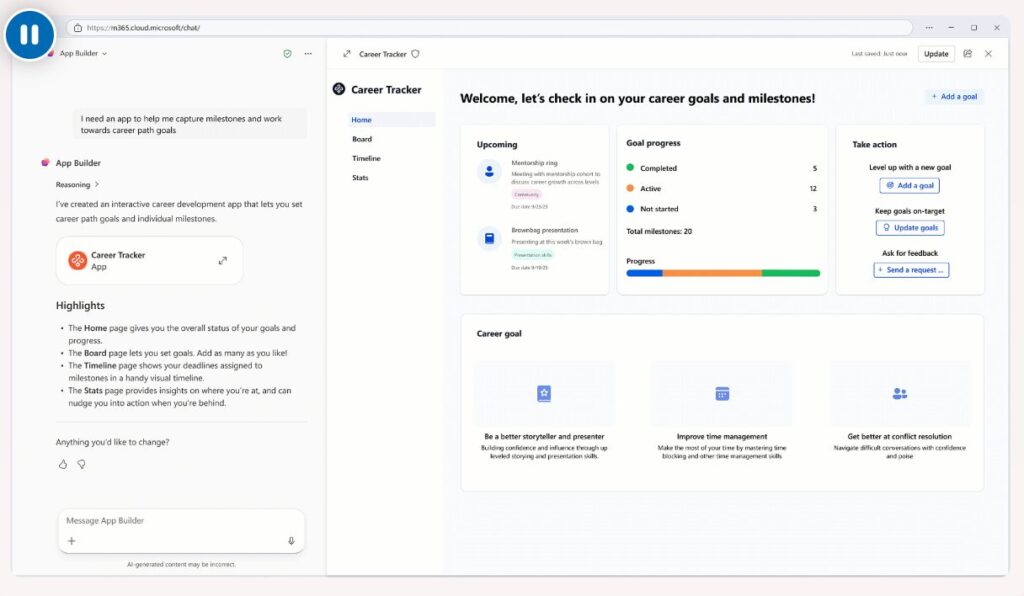
Task: Switch to the Board page
Action: point(362,139)
